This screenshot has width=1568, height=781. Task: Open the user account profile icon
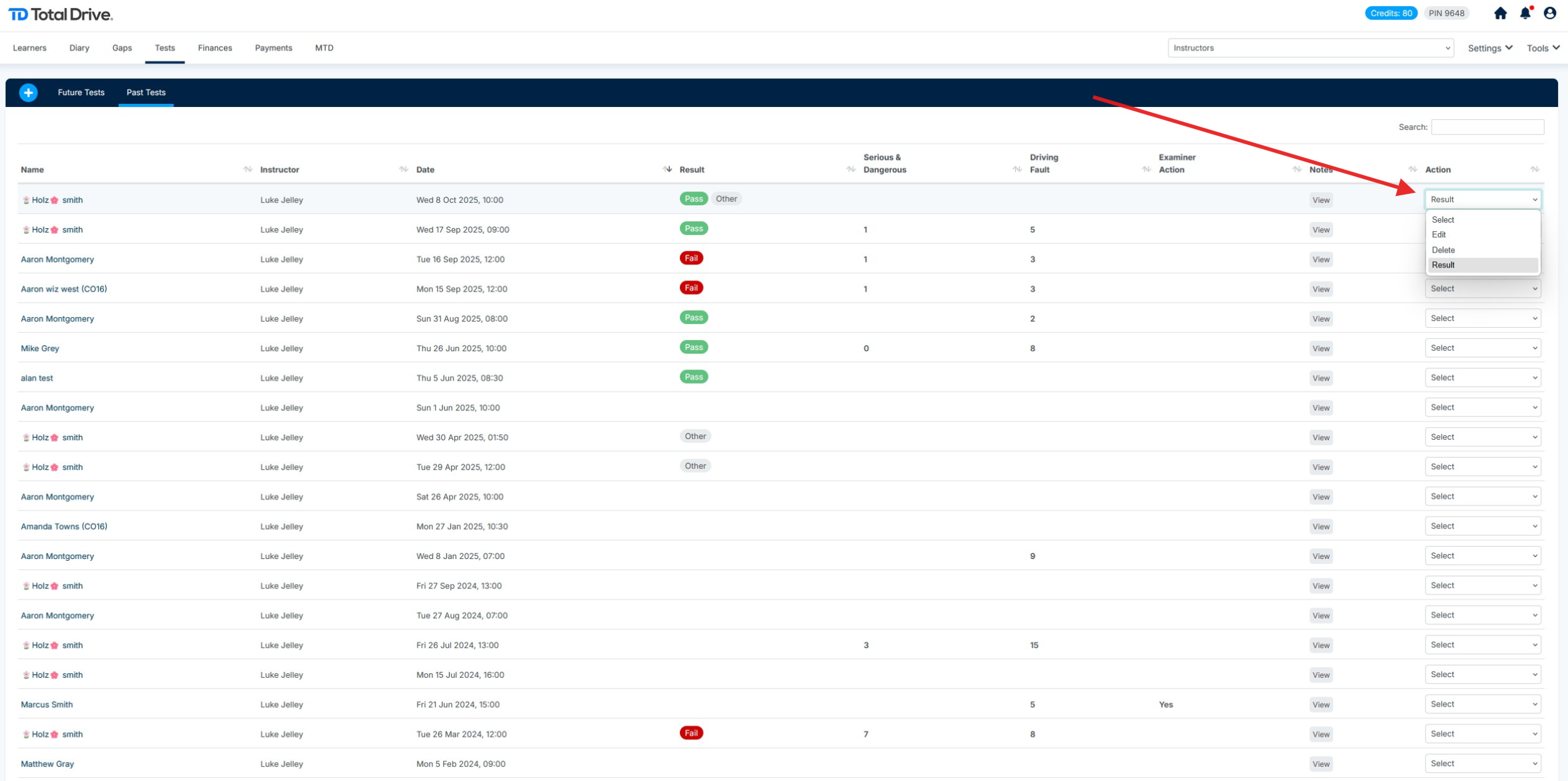coord(1549,14)
